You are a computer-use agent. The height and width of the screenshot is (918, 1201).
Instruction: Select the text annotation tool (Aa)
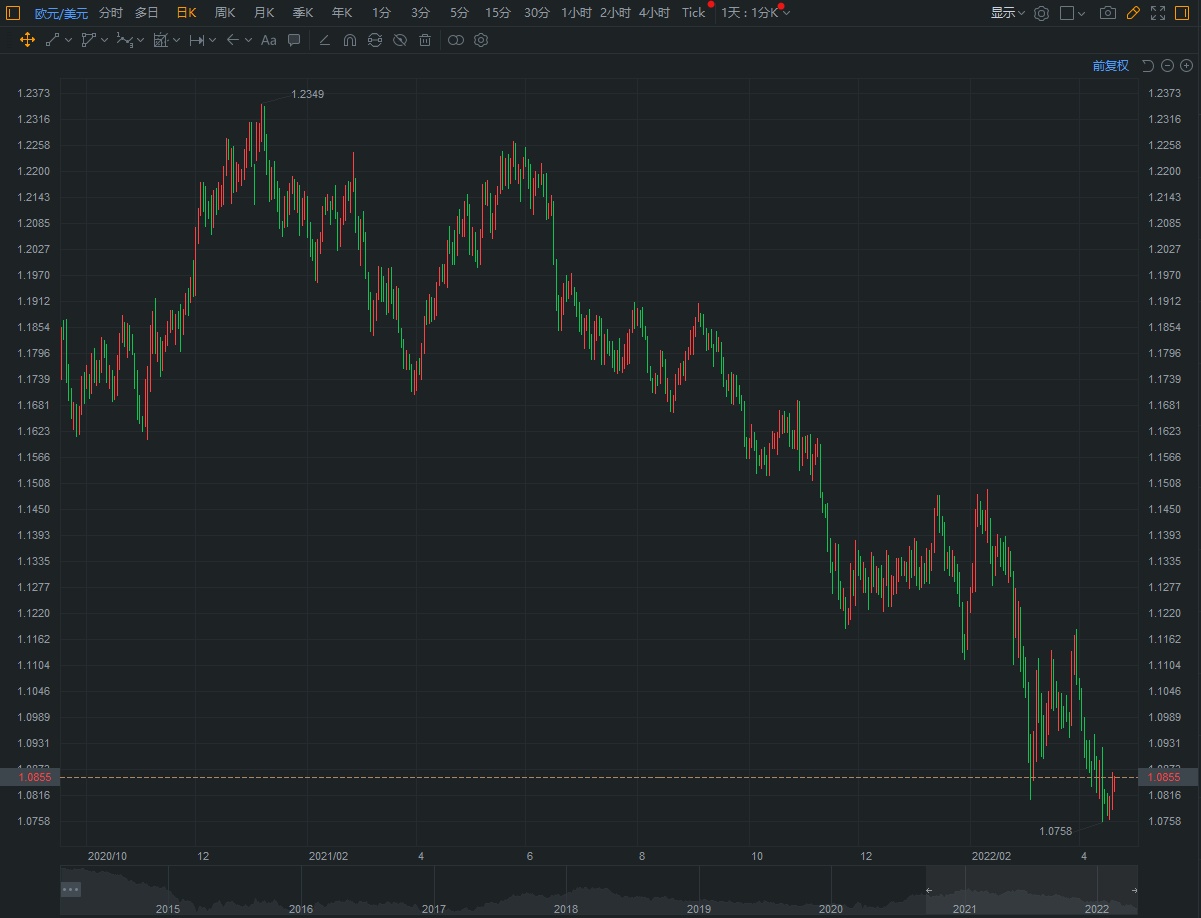click(x=268, y=40)
